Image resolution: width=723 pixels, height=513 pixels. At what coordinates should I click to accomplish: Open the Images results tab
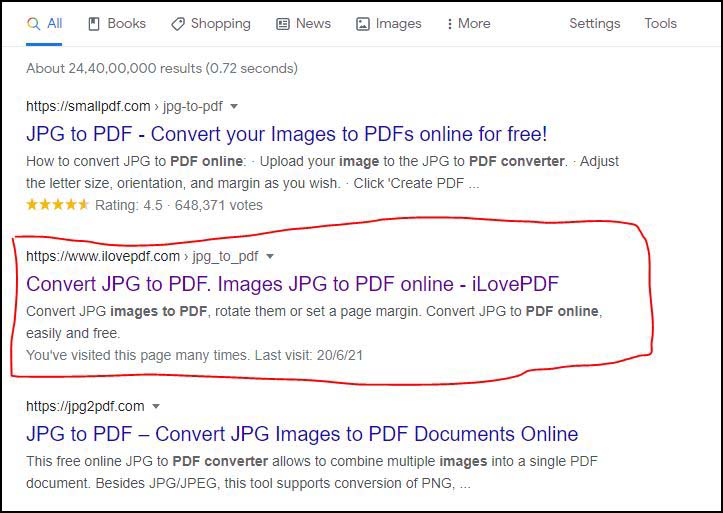click(x=389, y=24)
